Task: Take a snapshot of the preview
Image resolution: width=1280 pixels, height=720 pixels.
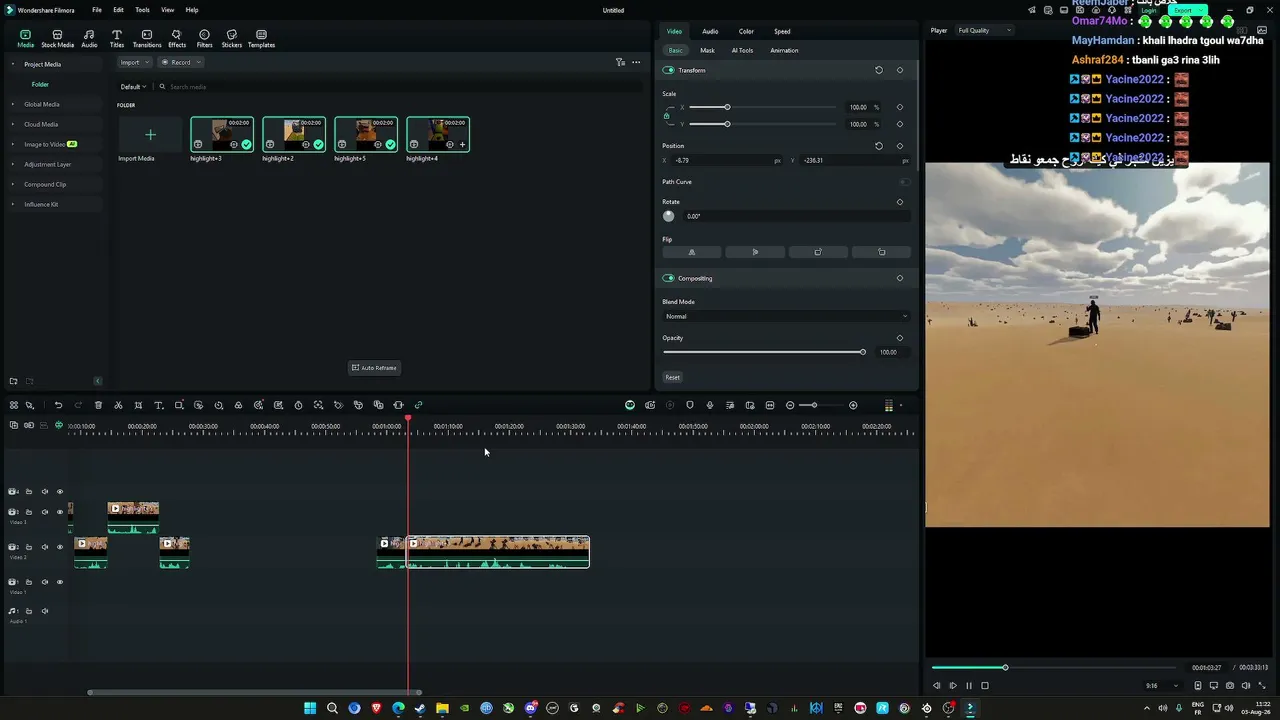Action: [x=1230, y=686]
